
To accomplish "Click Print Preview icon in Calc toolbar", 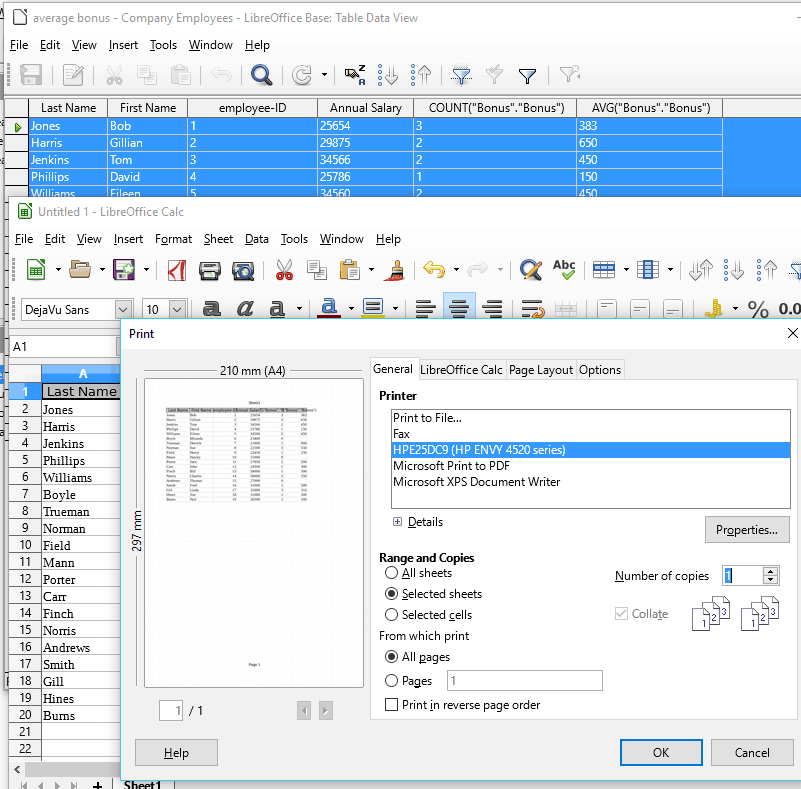I will tap(243, 270).
